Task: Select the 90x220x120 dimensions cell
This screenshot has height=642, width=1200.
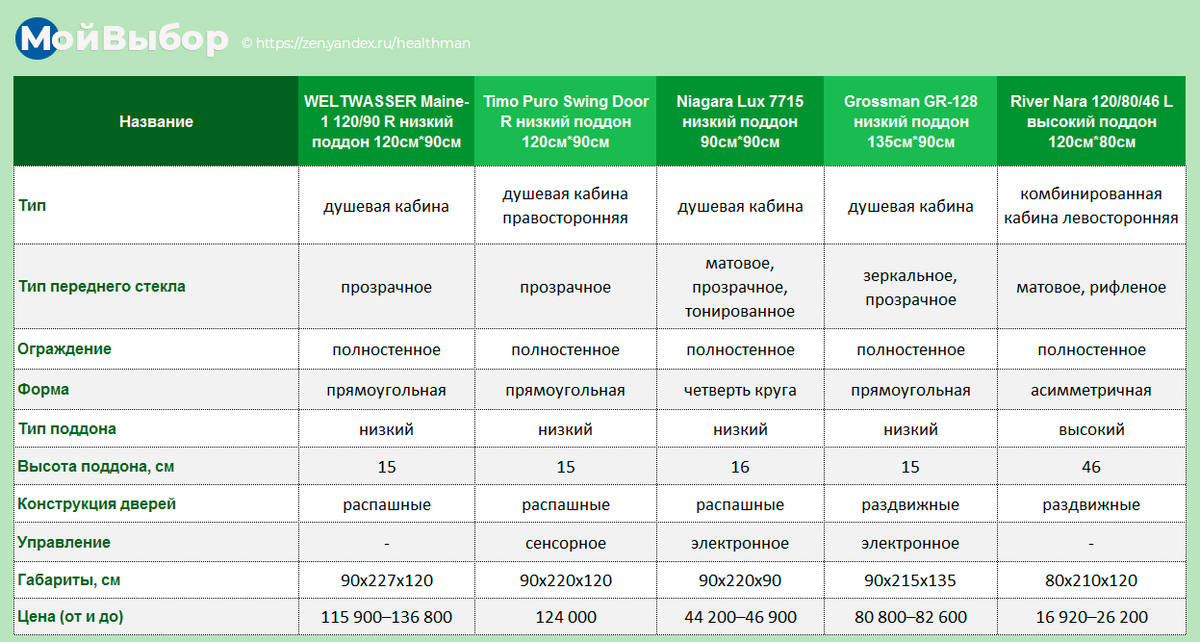Action: pos(565,581)
